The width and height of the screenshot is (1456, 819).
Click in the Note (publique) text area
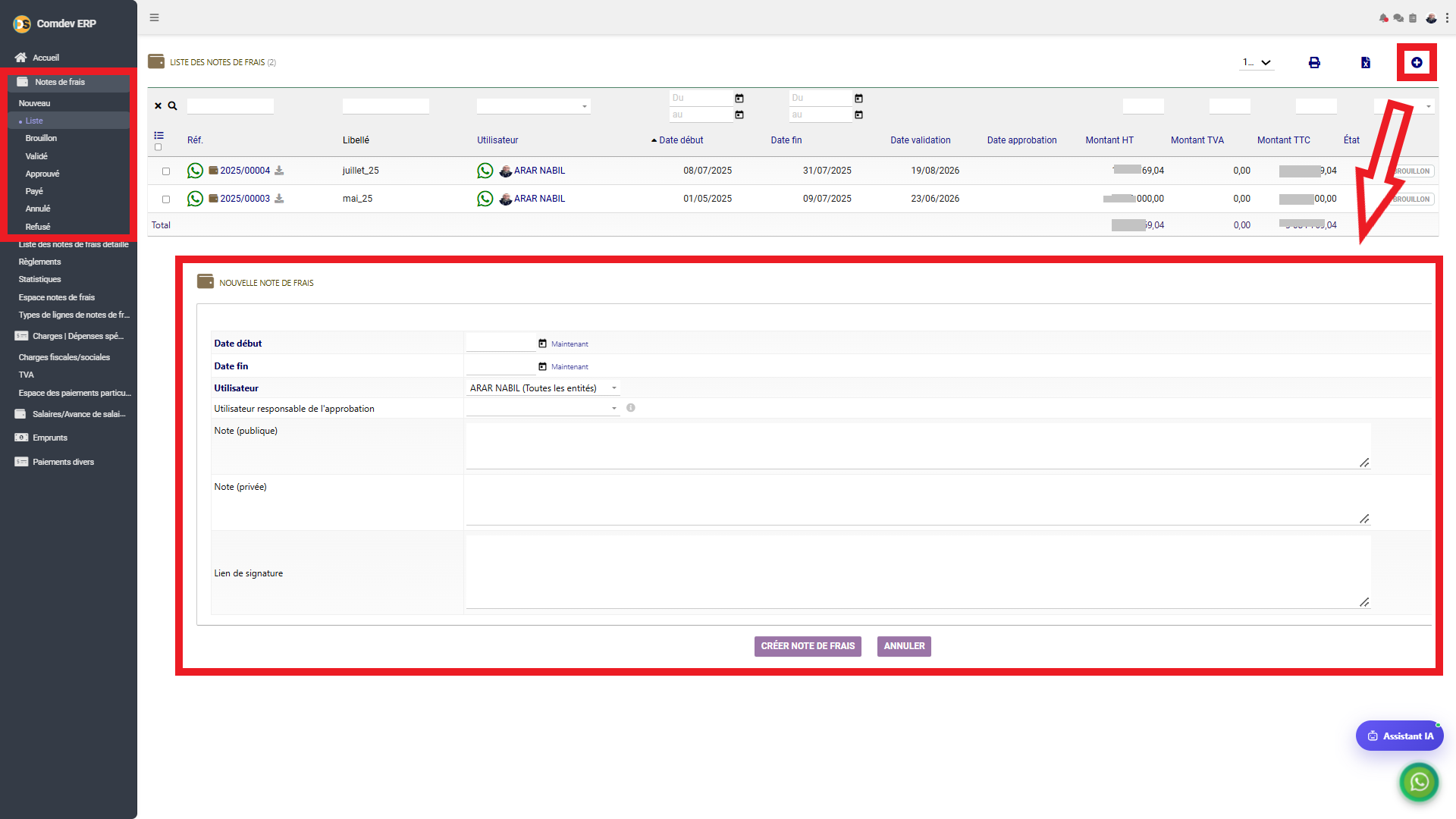click(x=918, y=446)
